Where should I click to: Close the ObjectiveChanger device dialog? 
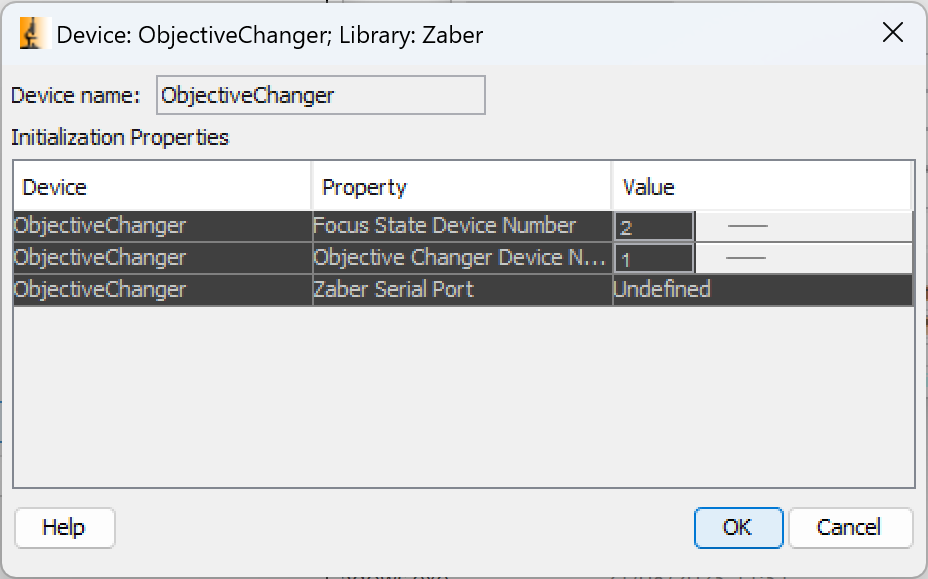(892, 32)
